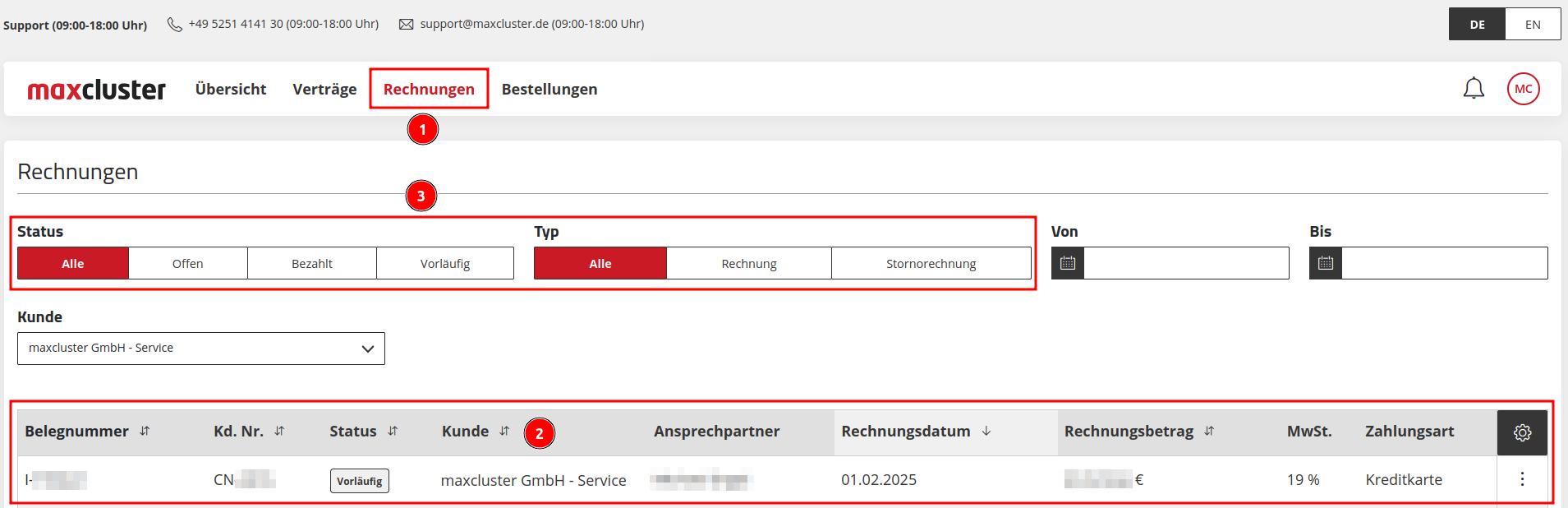Click the Ansprechpartner column header
Viewport: 1568px width, 508px height.
[717, 432]
